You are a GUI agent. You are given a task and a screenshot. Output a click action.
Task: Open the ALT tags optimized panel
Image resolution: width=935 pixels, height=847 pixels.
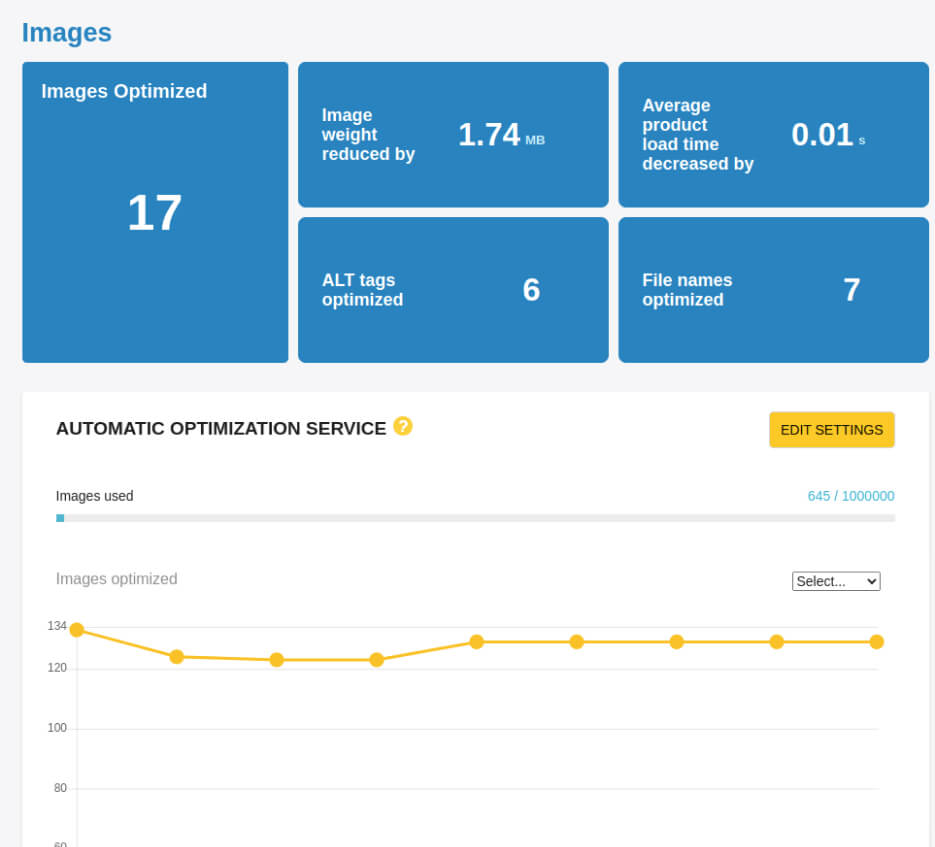point(452,289)
